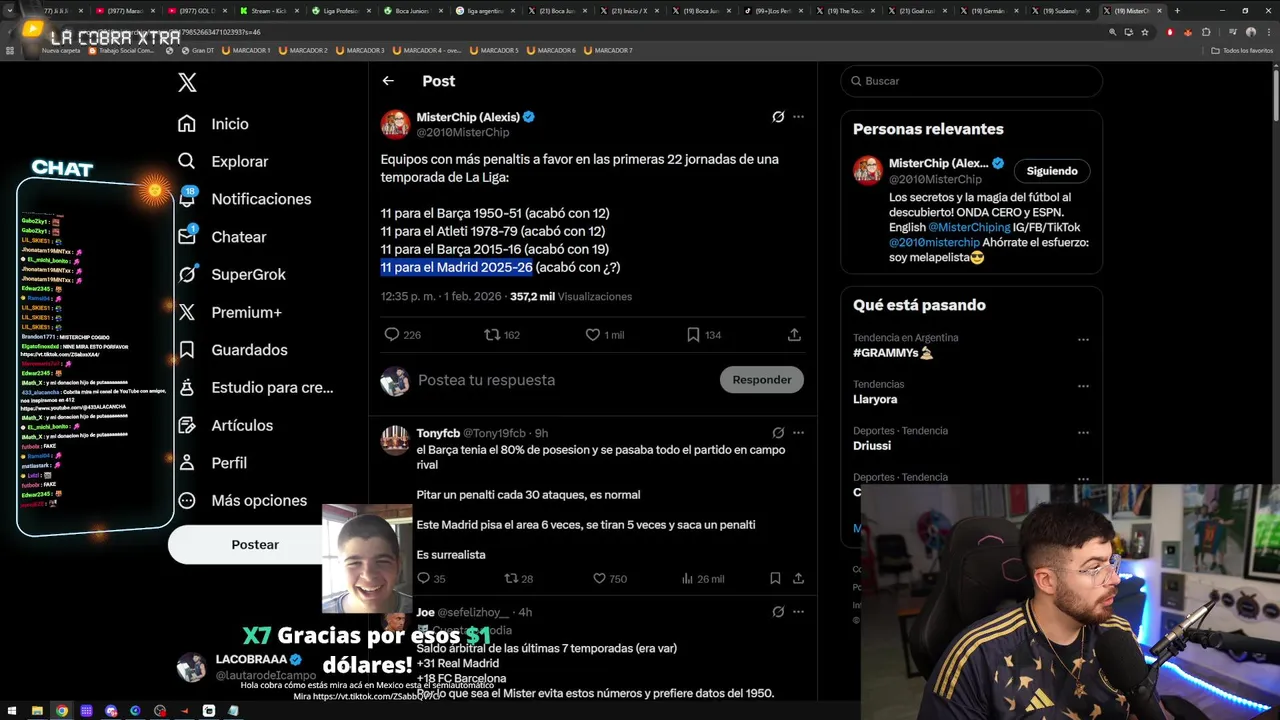Click the Perfil person icon
The image size is (1280, 720).
coord(187,463)
